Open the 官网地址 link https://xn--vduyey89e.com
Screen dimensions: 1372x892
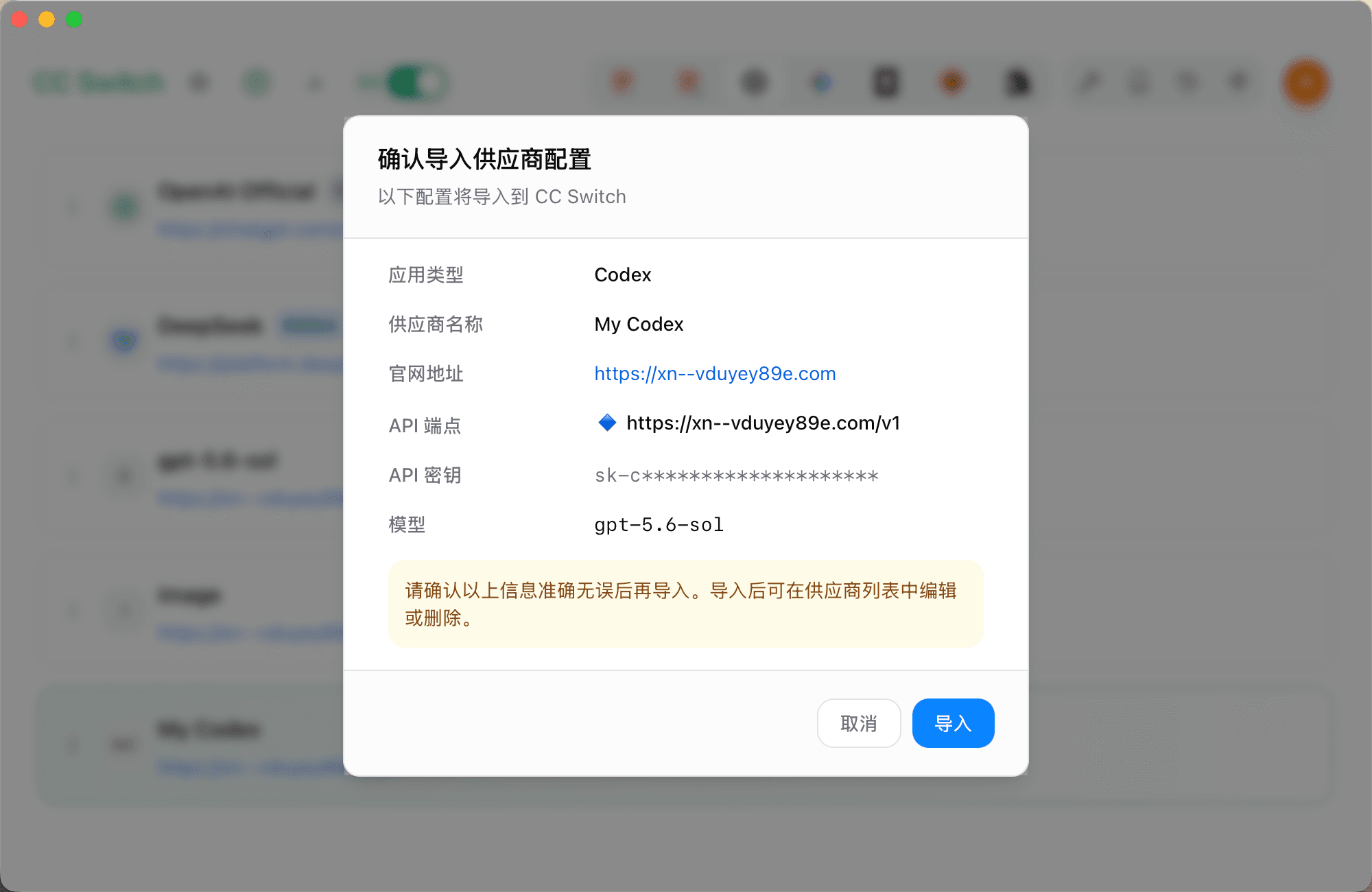[x=715, y=373]
